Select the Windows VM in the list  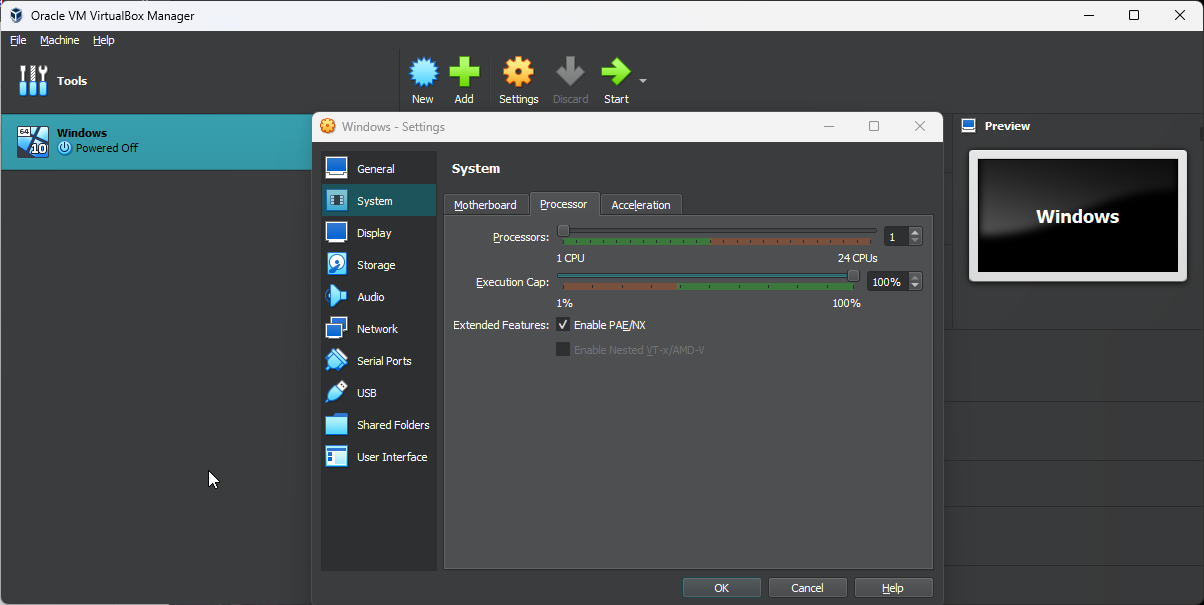(157, 141)
